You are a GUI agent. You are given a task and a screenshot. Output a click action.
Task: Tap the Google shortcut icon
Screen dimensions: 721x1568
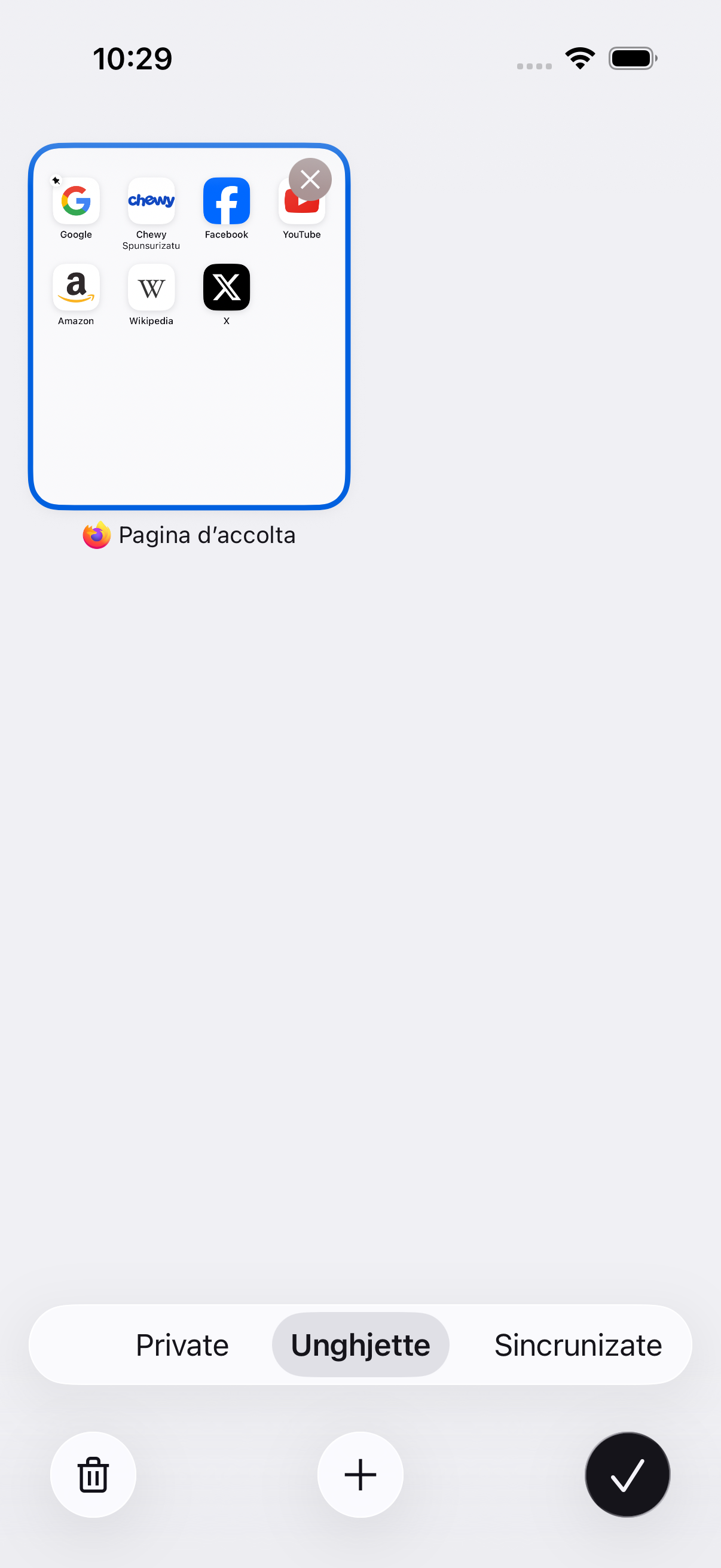(76, 201)
